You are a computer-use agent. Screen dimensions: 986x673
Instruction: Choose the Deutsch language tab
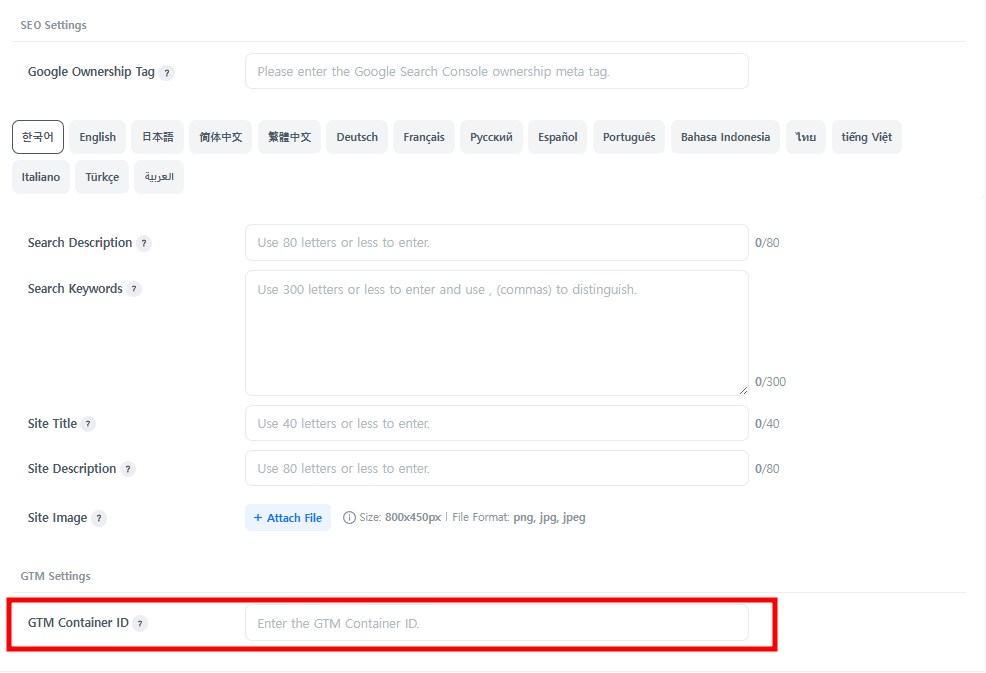pos(357,137)
